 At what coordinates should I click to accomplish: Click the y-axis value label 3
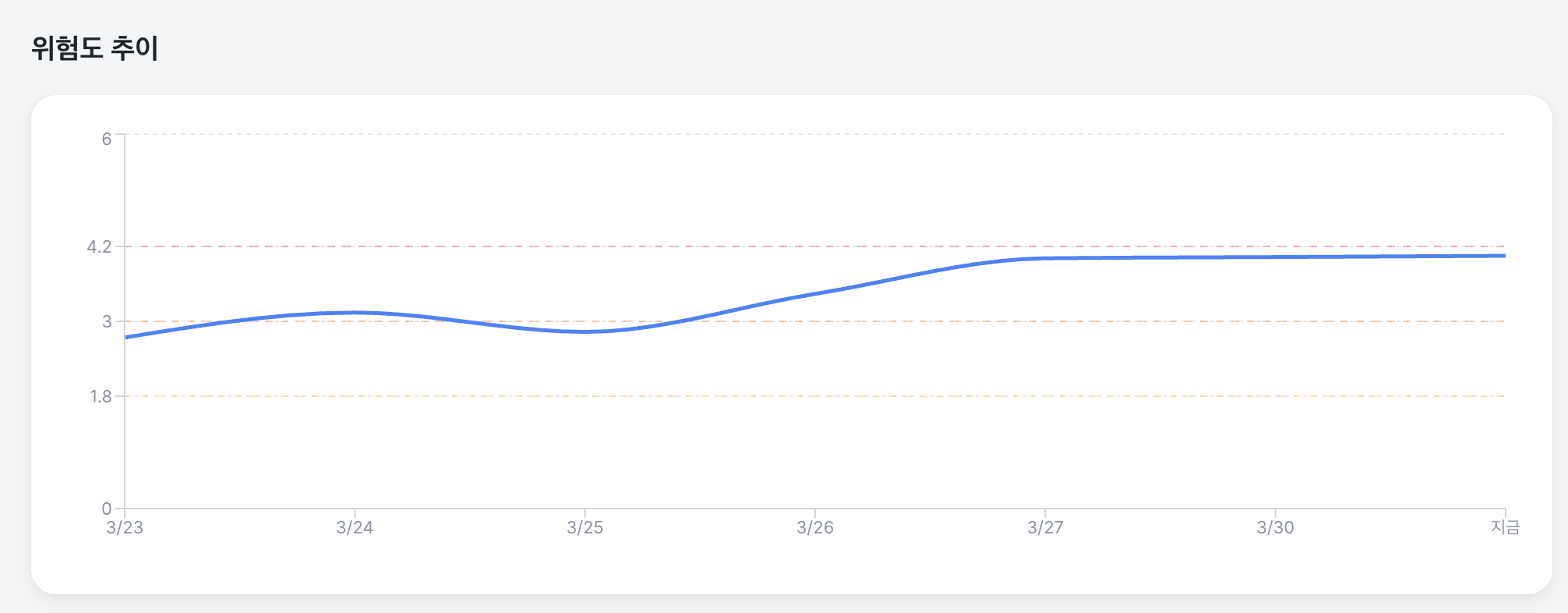[x=107, y=321]
